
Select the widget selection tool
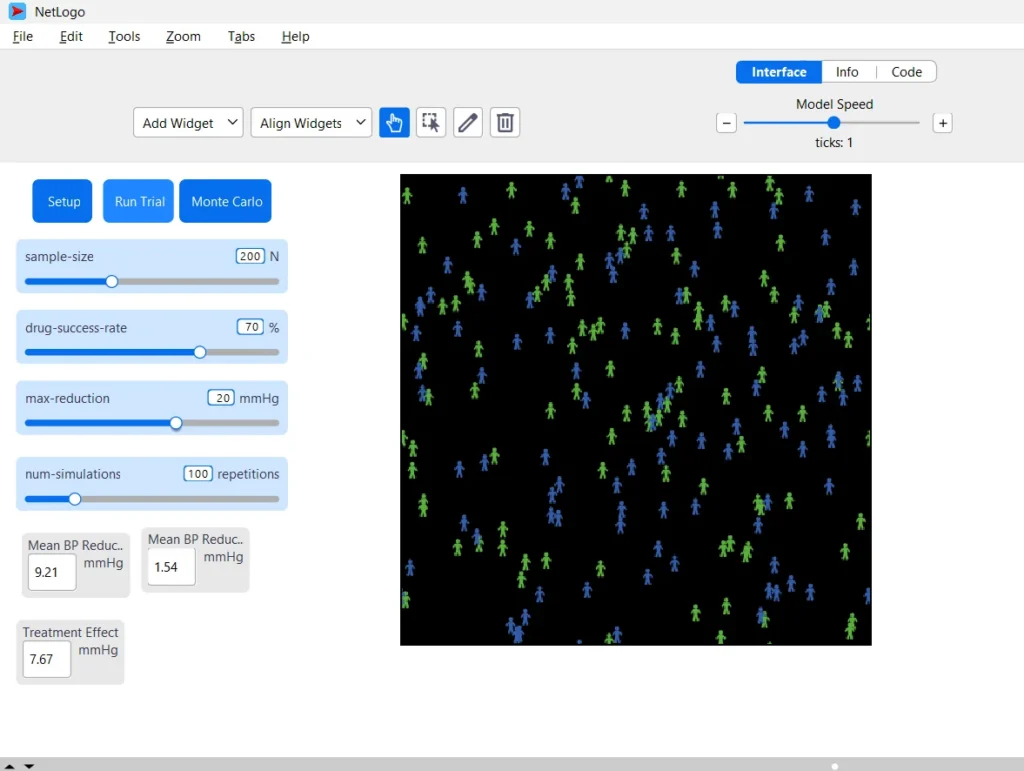(x=431, y=123)
